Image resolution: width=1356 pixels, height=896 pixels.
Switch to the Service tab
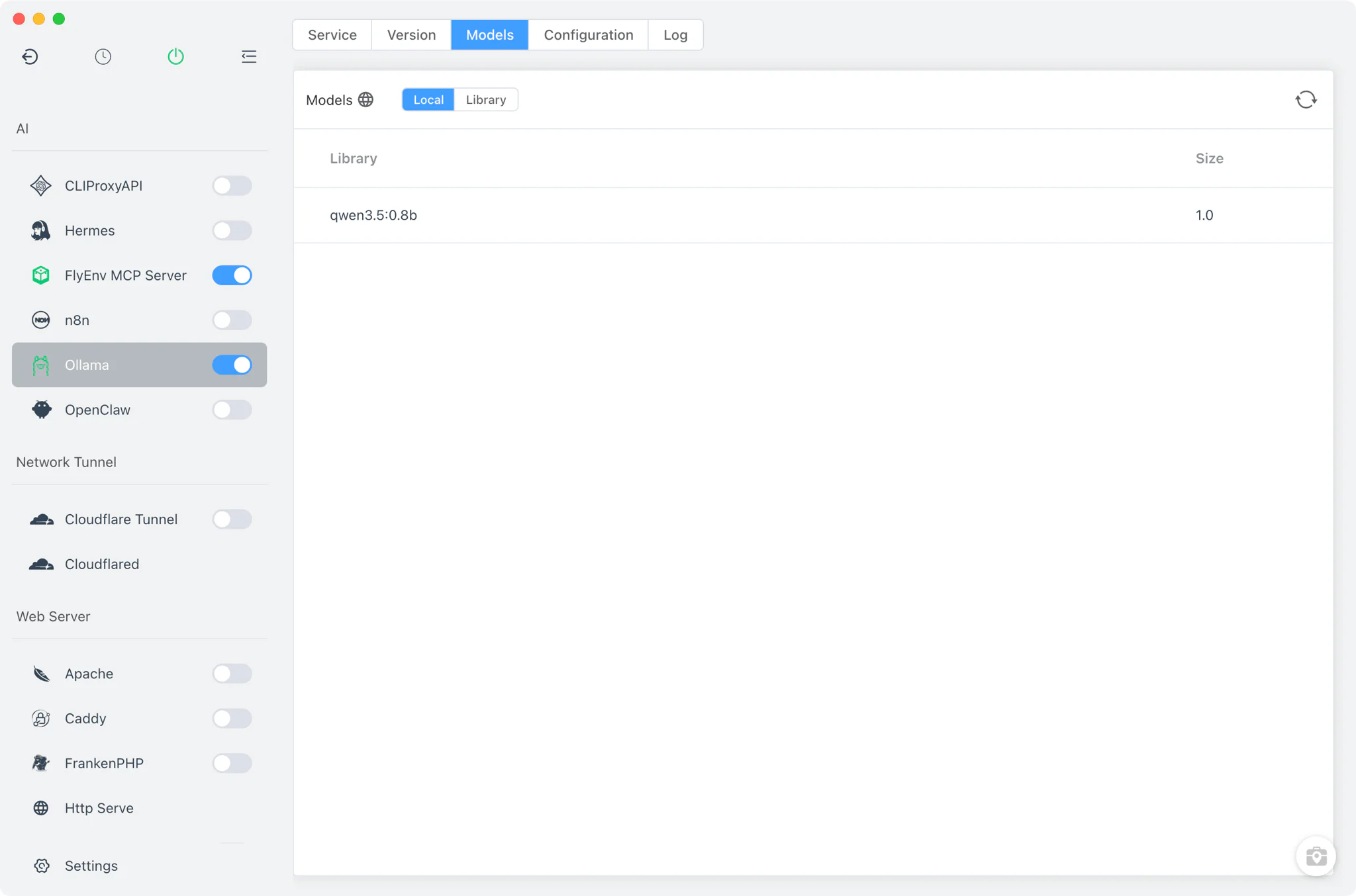pyautogui.click(x=332, y=35)
